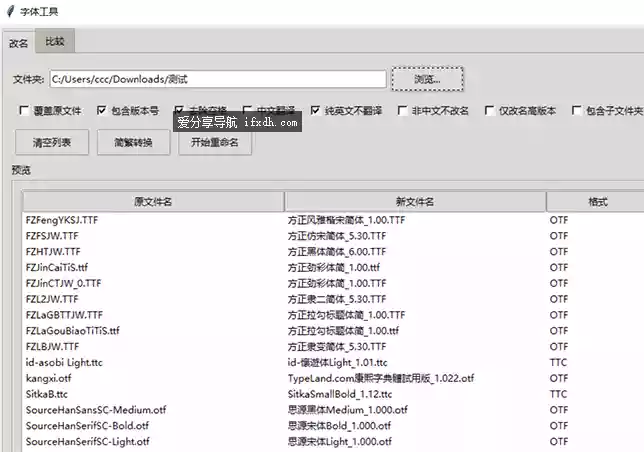Viewport: 644px width, 452px height.
Task: Enable the 包含子文件夹 checkbox
Action: pos(576,110)
